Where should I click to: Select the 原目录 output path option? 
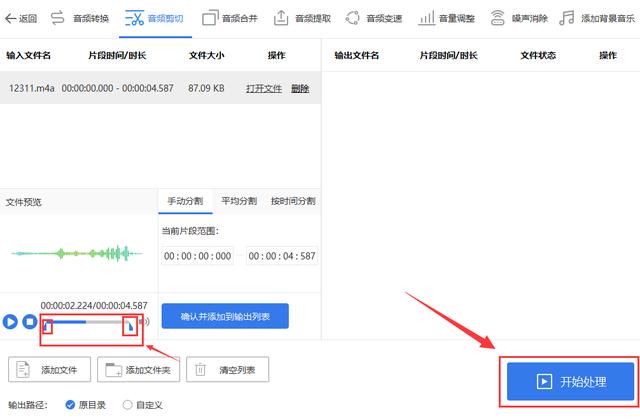coord(85,405)
